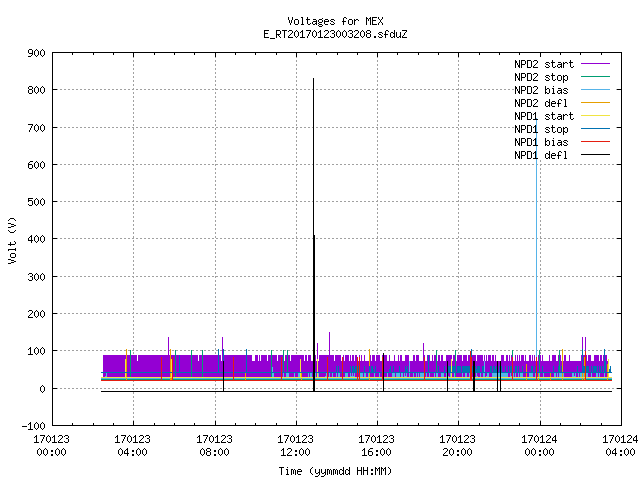Screen dimensions: 640x480
Task: Click the 'Volt (V)' y-axis label
Action: tap(13, 240)
